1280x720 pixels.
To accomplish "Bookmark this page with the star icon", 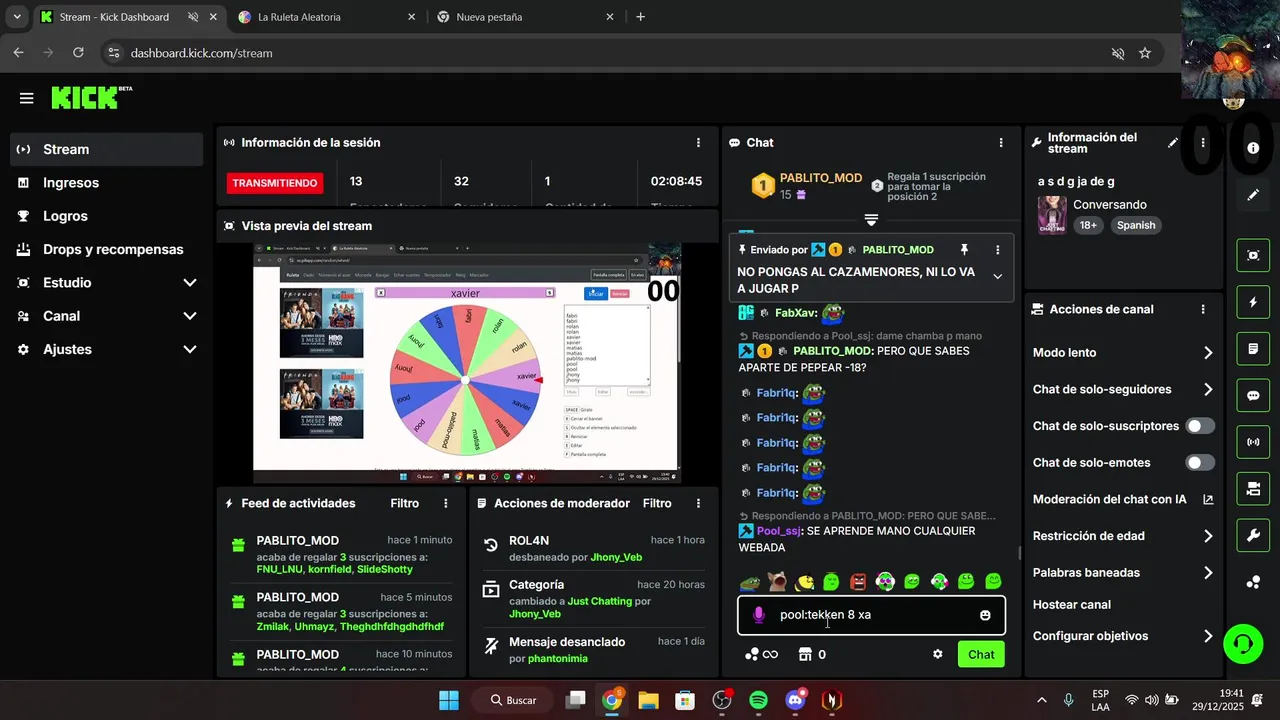I will pos(1145,53).
